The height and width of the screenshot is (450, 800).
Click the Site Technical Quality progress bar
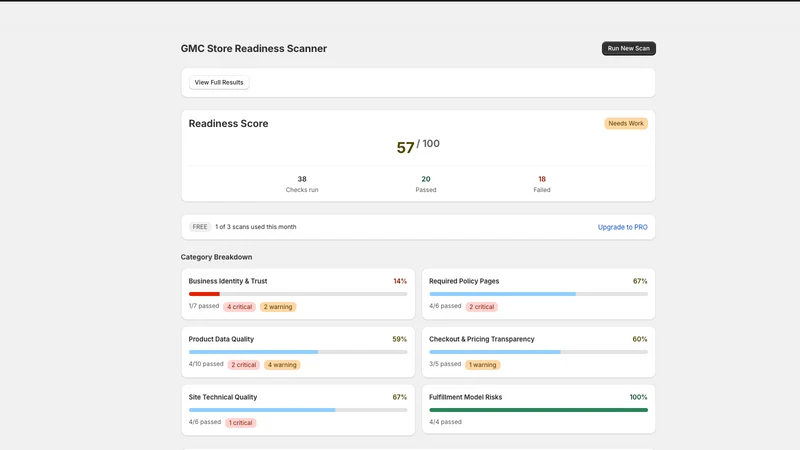click(x=298, y=410)
